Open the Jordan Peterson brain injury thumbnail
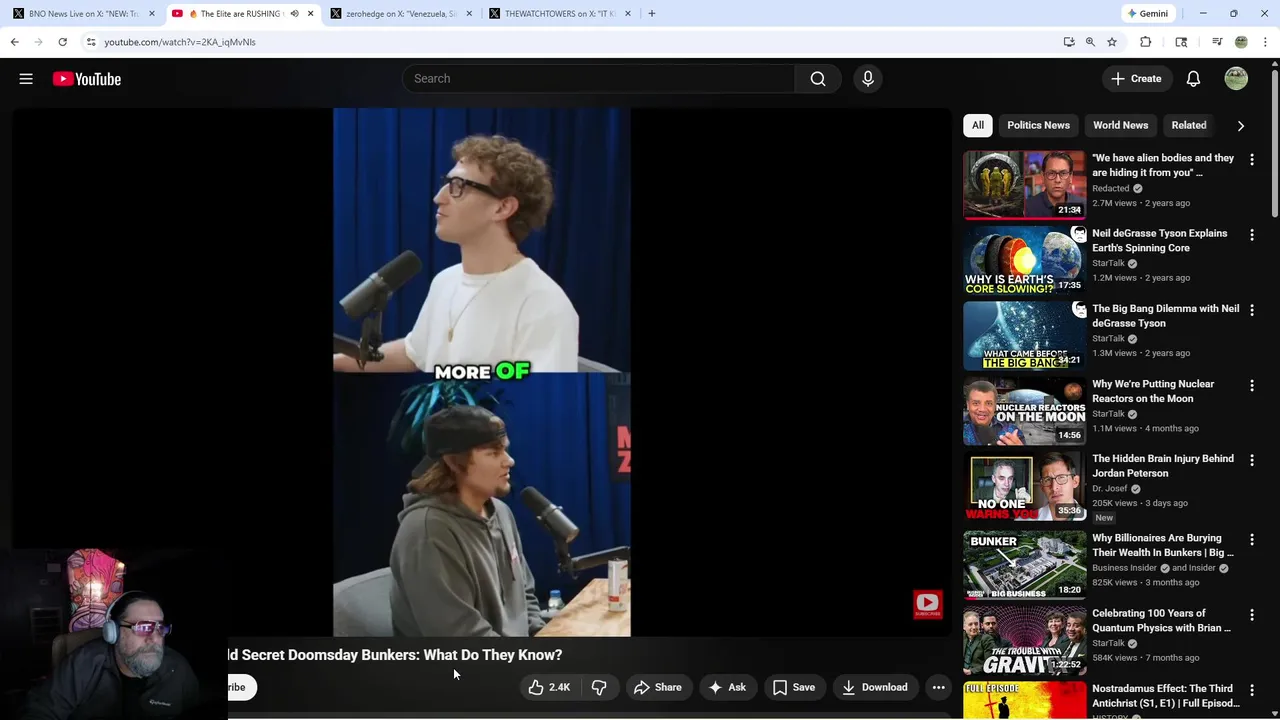The height and width of the screenshot is (720, 1280). pos(1024,486)
